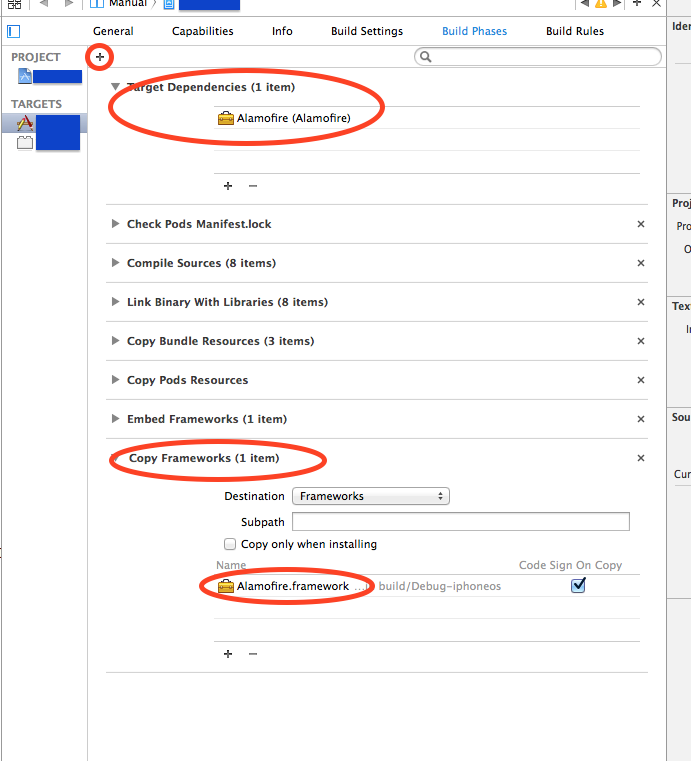The width and height of the screenshot is (691, 761).
Task: Expand Copy Bundle Resources (3 items)
Action: [x=115, y=341]
